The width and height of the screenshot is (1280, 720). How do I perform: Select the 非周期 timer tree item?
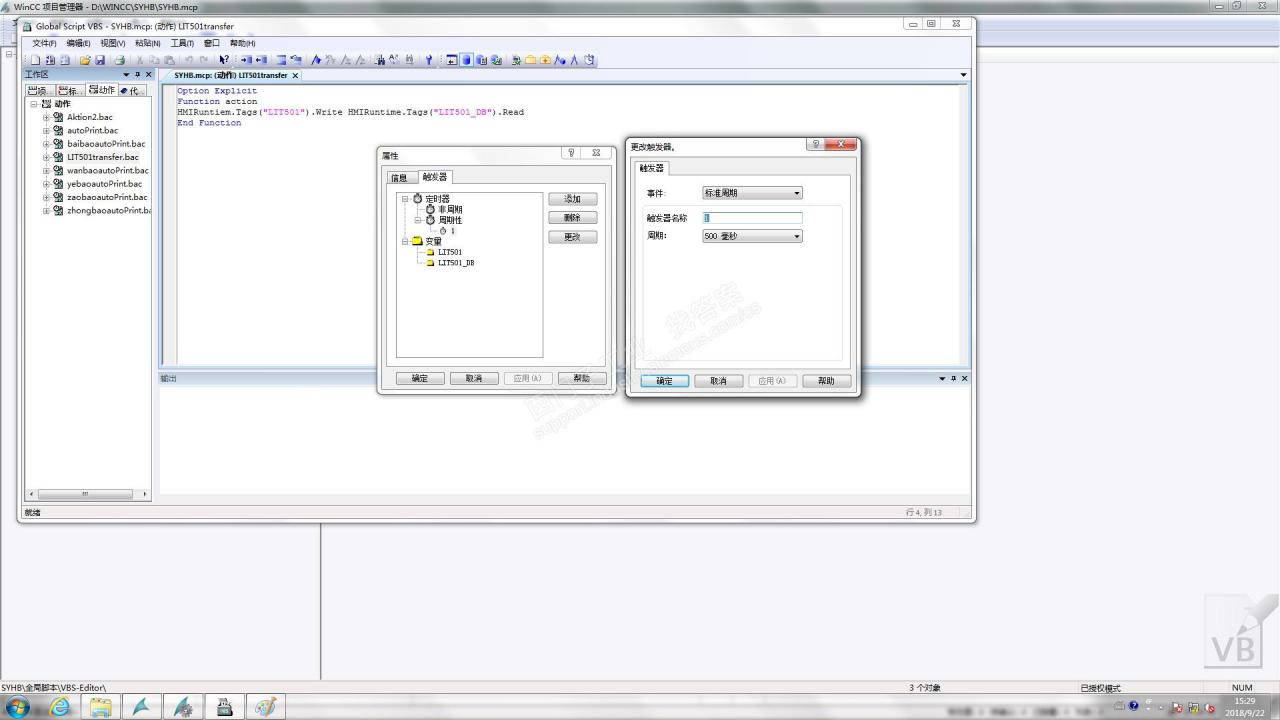450,209
